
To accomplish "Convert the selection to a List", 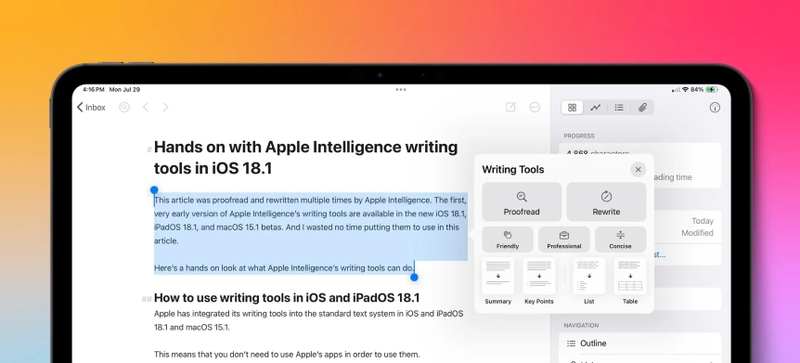I will pyautogui.click(x=589, y=281).
